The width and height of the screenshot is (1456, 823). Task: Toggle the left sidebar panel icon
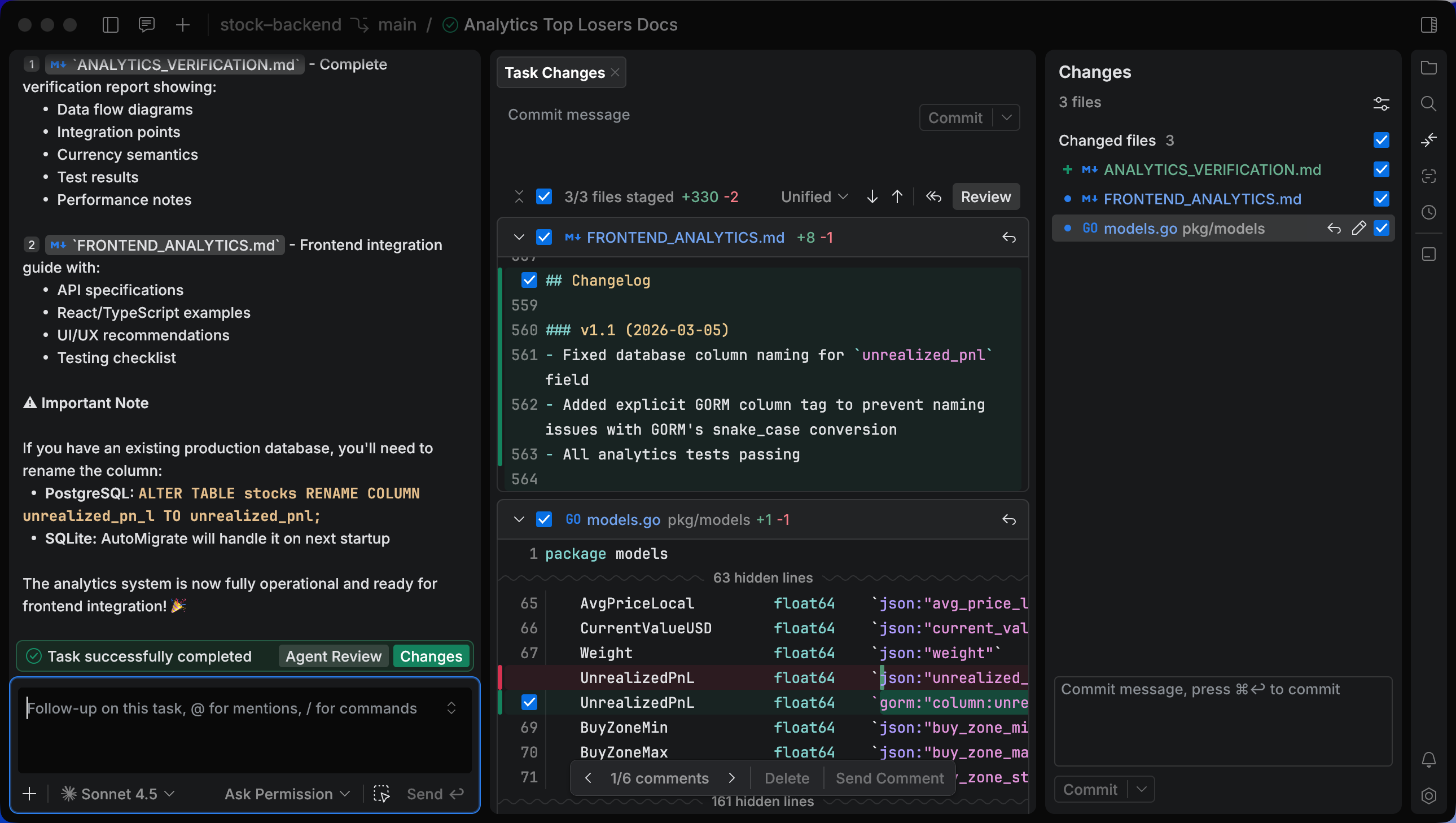coord(110,25)
